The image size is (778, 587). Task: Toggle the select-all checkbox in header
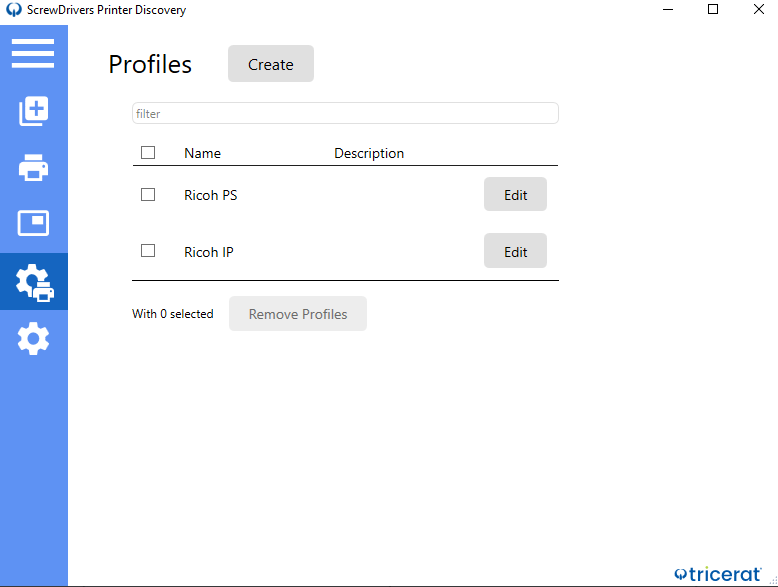point(148,152)
